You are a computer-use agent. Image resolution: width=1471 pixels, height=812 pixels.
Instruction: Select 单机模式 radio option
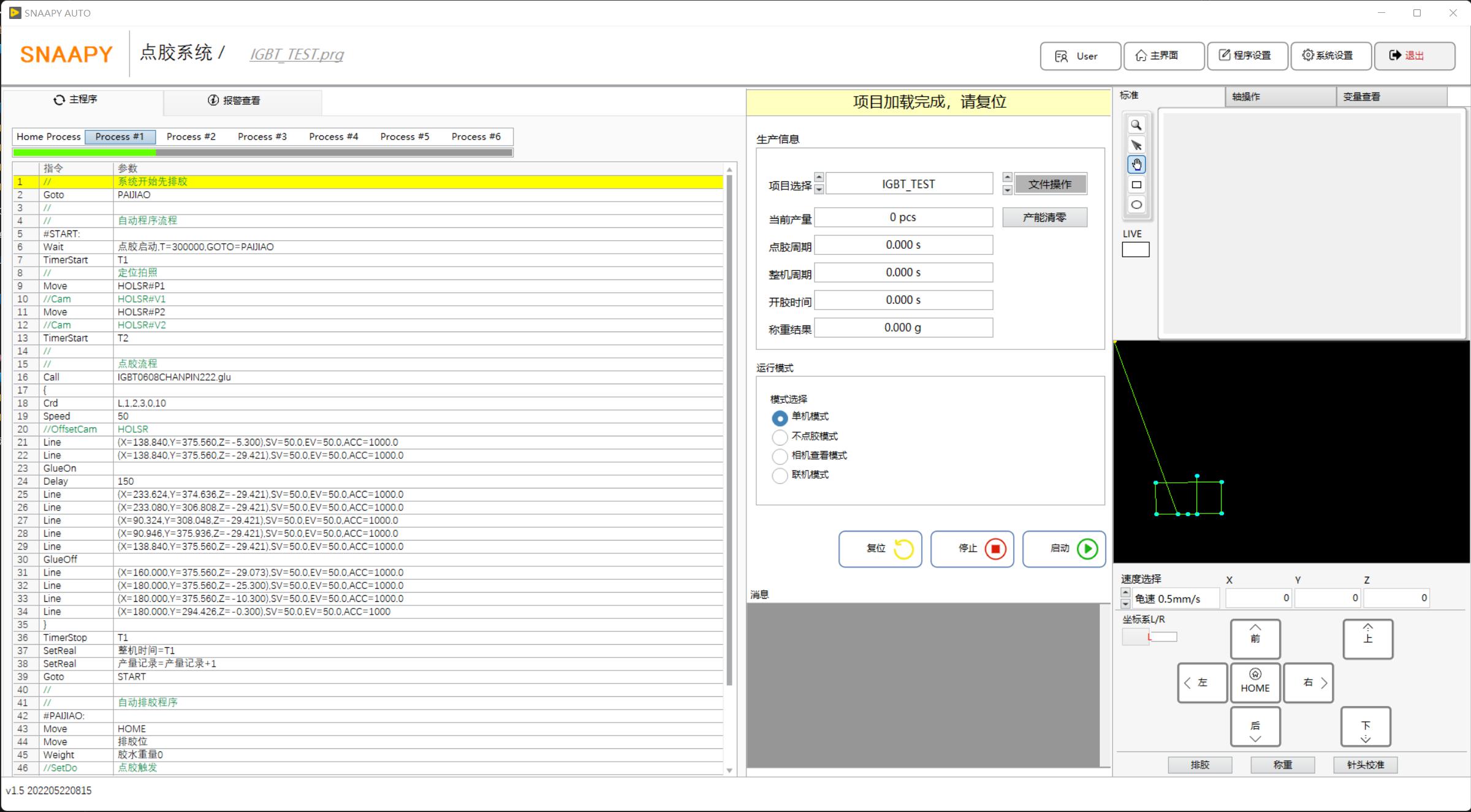(x=780, y=418)
